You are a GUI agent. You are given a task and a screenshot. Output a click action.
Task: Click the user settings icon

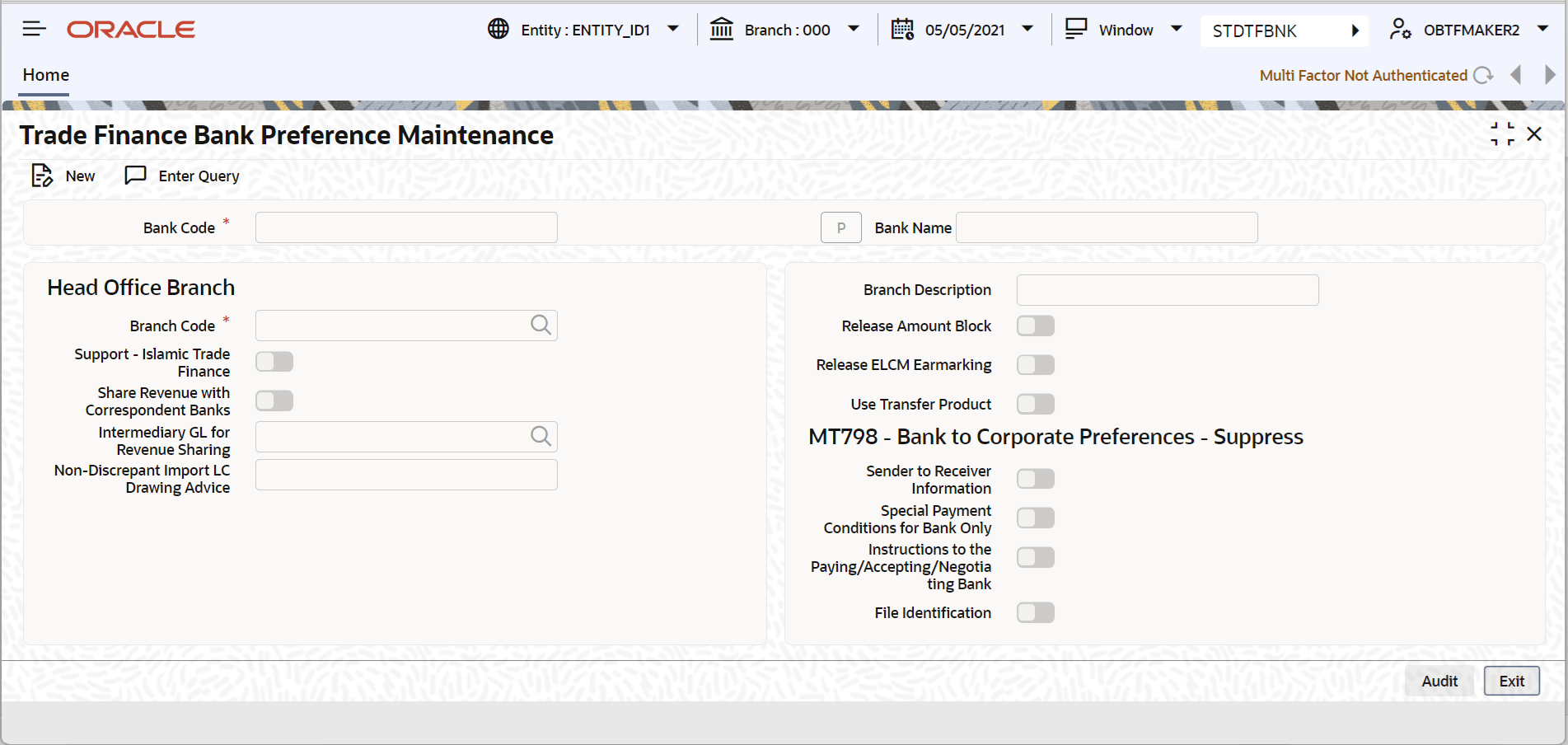(1400, 30)
